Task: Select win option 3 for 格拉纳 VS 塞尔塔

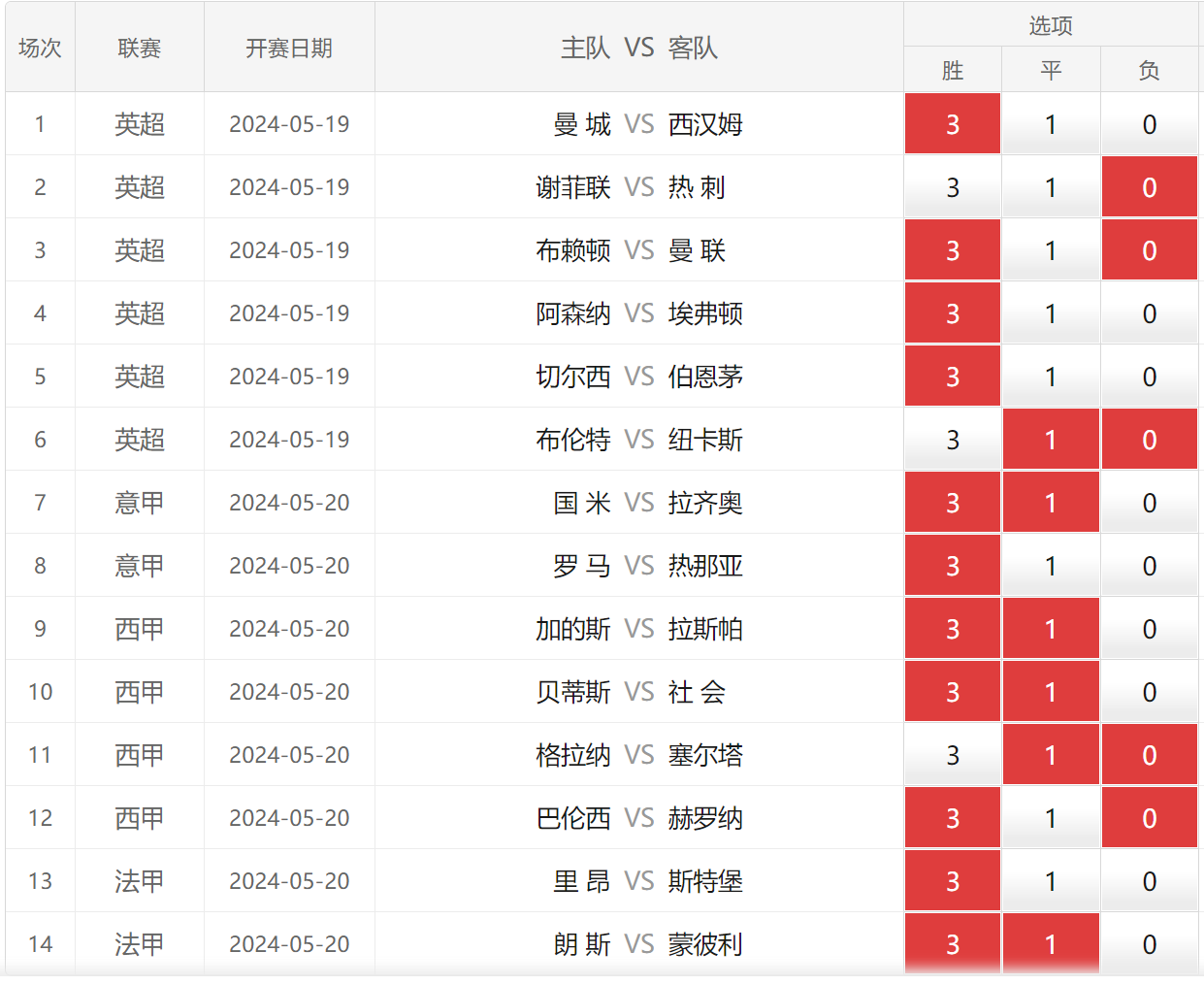Action: coord(953,755)
